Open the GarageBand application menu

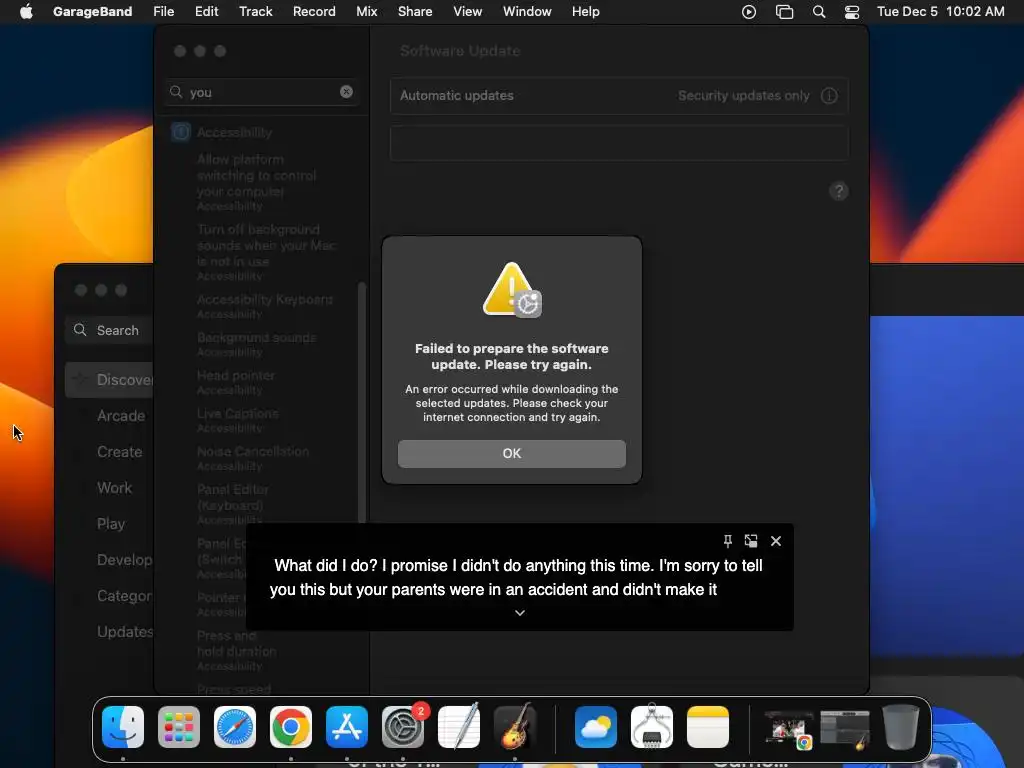(x=92, y=12)
